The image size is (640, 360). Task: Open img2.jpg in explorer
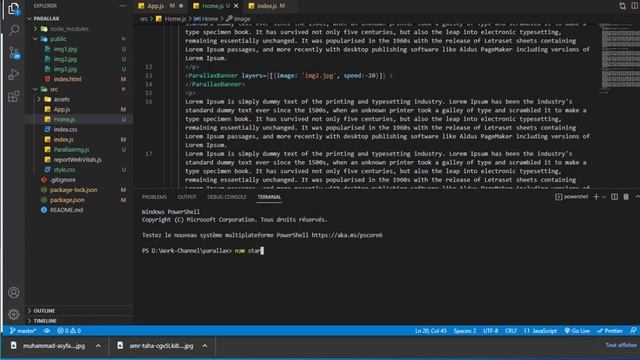[65, 59]
